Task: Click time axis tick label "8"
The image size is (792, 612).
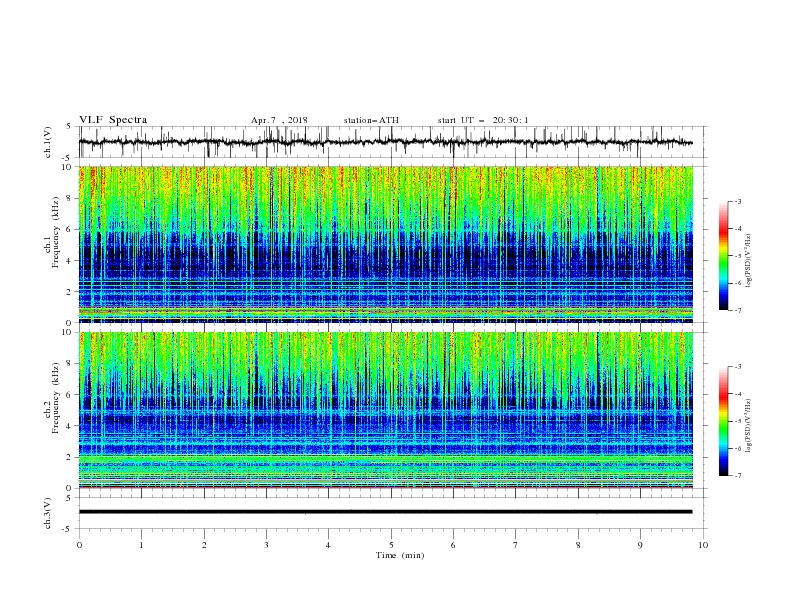Action: pos(578,545)
